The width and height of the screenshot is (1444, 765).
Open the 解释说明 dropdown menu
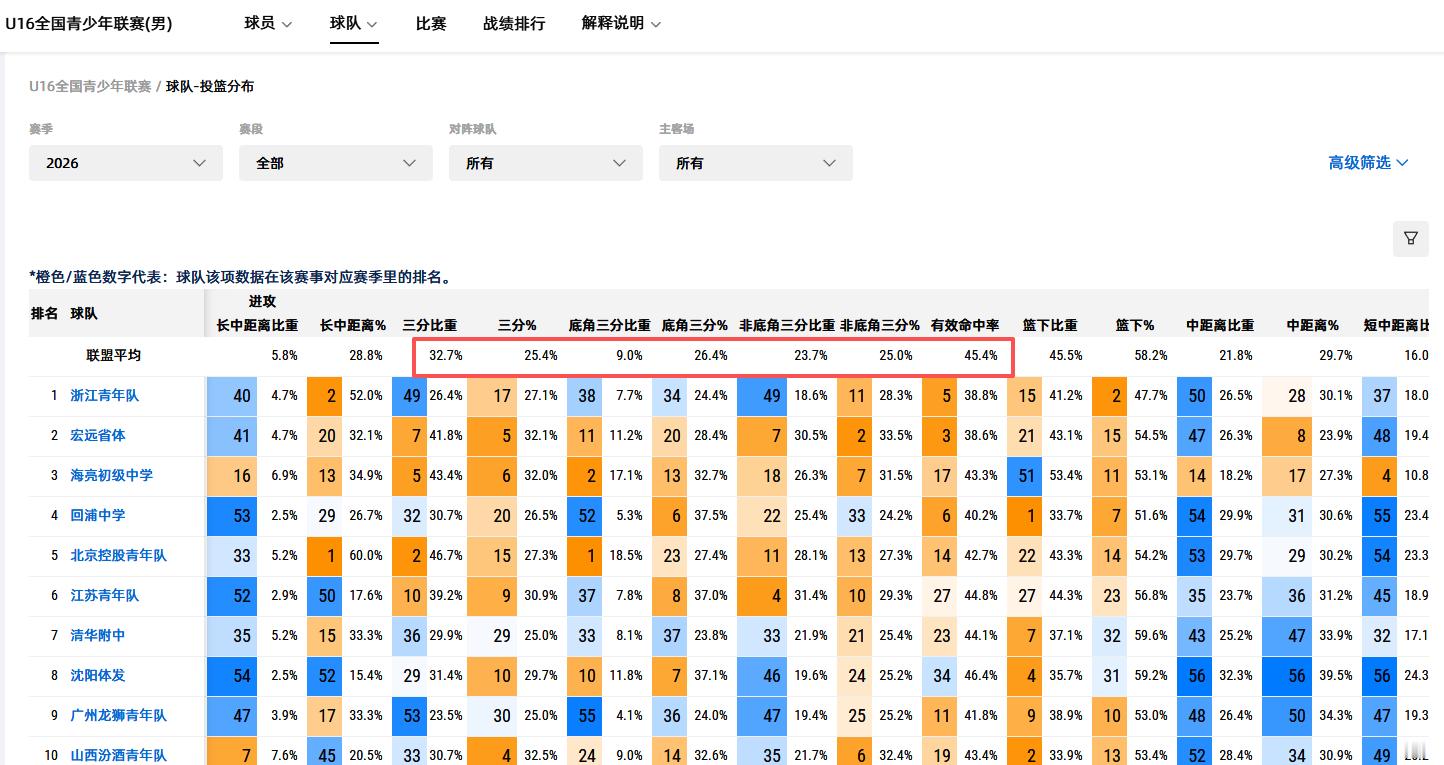tap(621, 23)
